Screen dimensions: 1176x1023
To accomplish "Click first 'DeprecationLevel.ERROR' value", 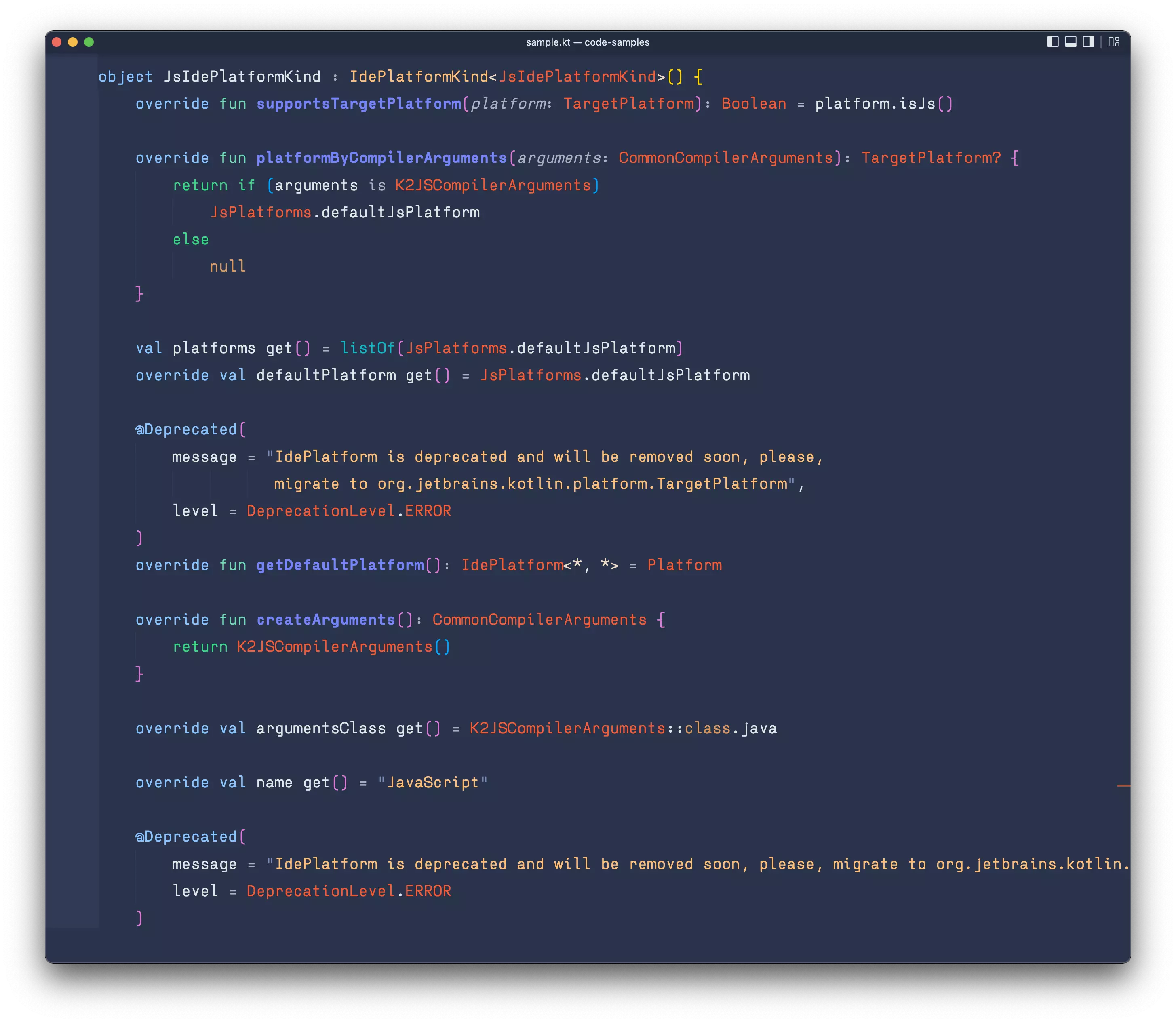I will (x=349, y=510).
